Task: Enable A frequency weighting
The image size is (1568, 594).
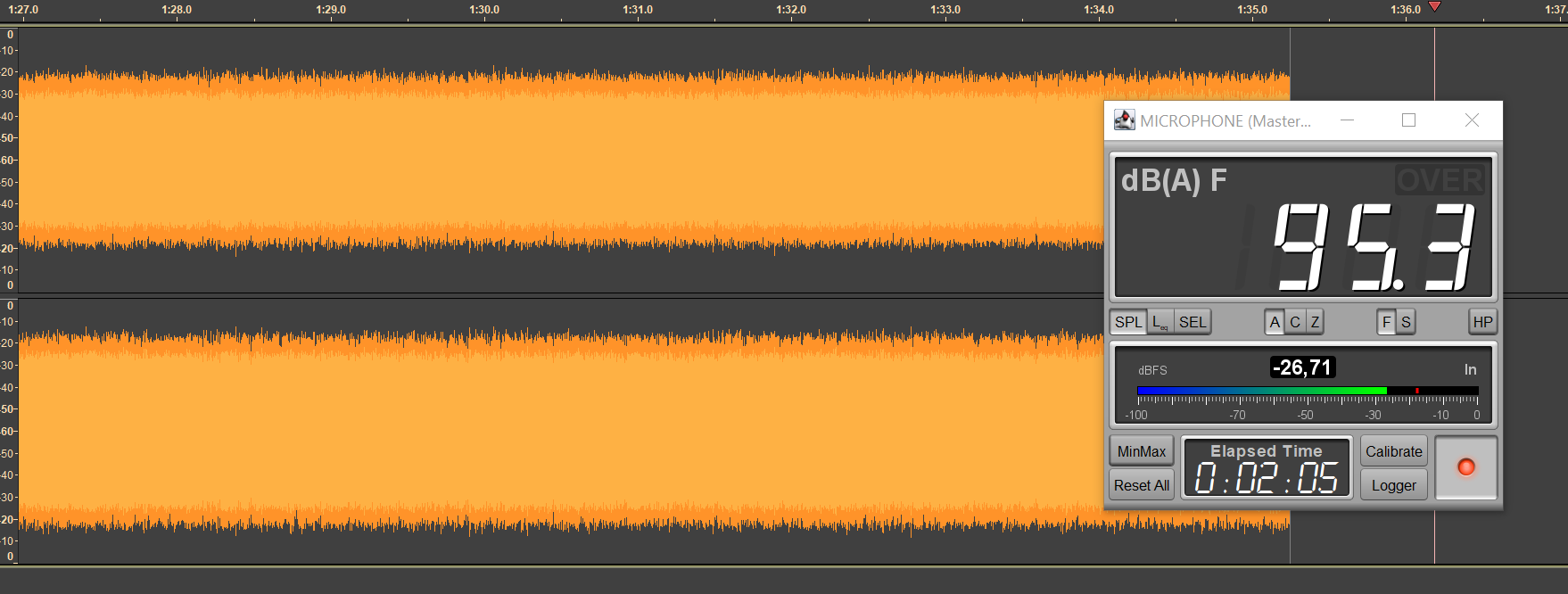Action: [x=1275, y=322]
